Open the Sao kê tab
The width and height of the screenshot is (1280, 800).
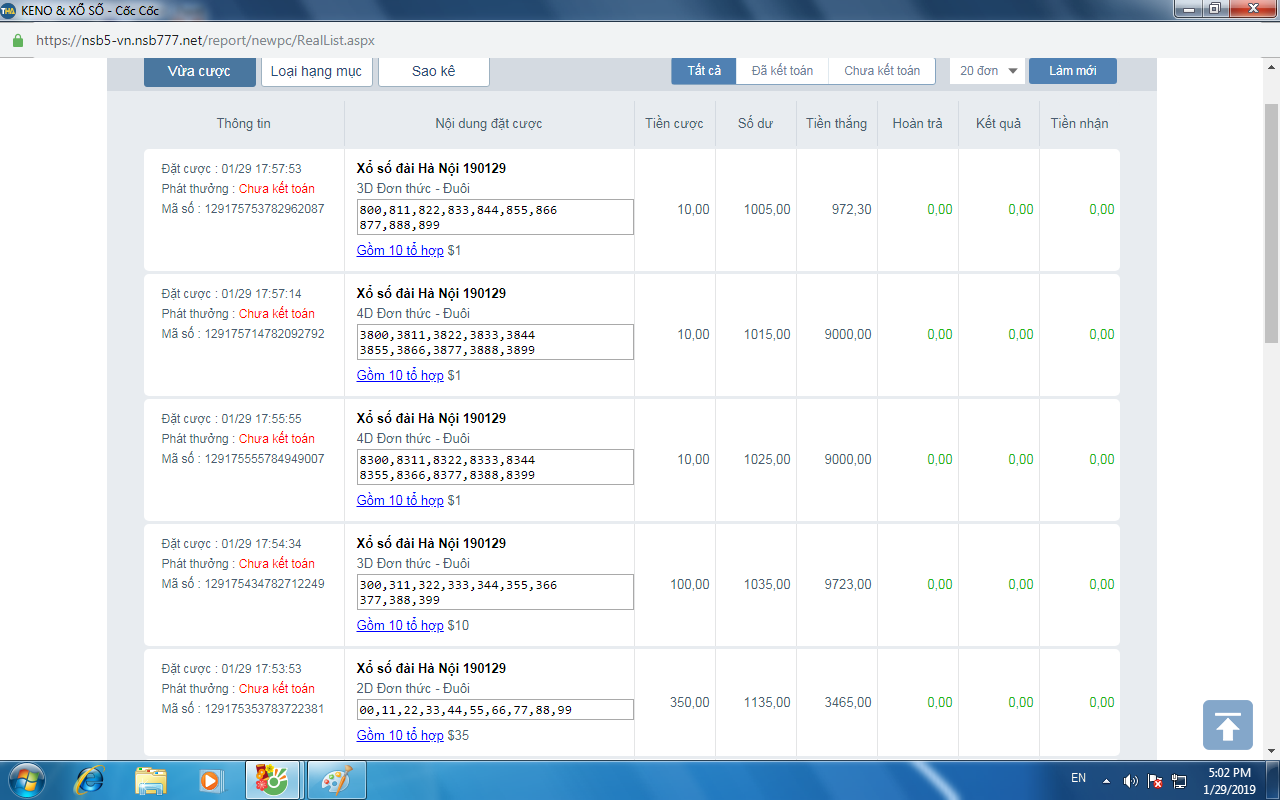click(433, 71)
